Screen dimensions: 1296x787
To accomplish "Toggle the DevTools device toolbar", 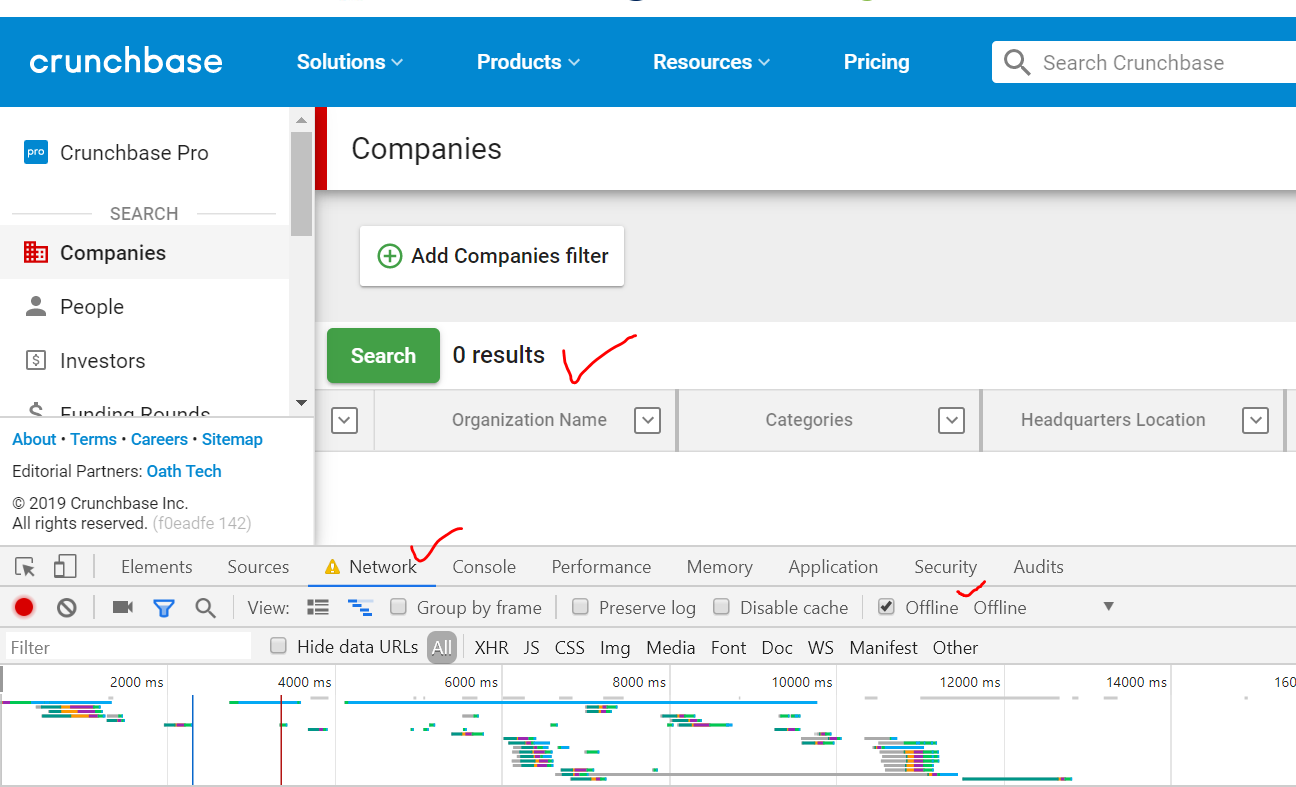I will 64,567.
